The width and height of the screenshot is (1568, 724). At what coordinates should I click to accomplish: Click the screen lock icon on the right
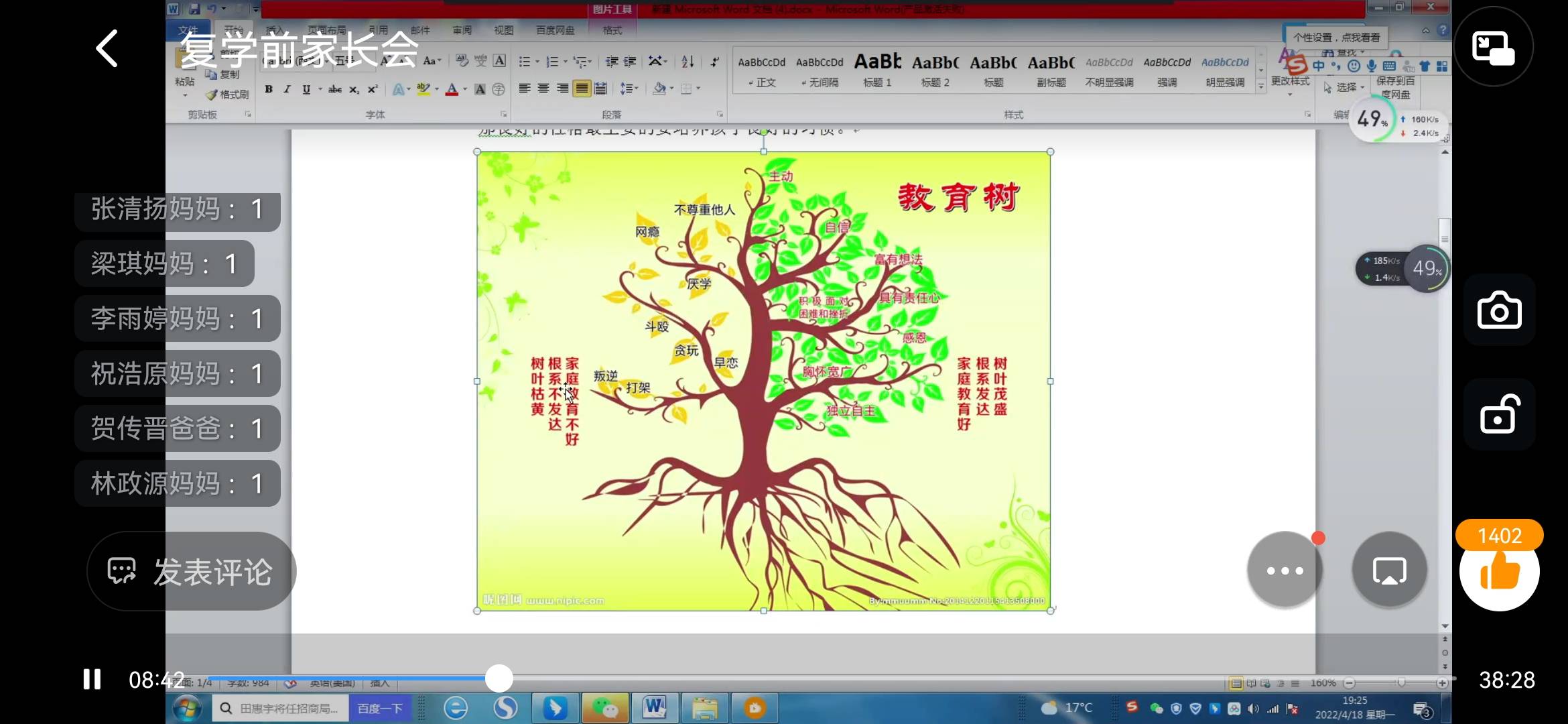point(1500,414)
